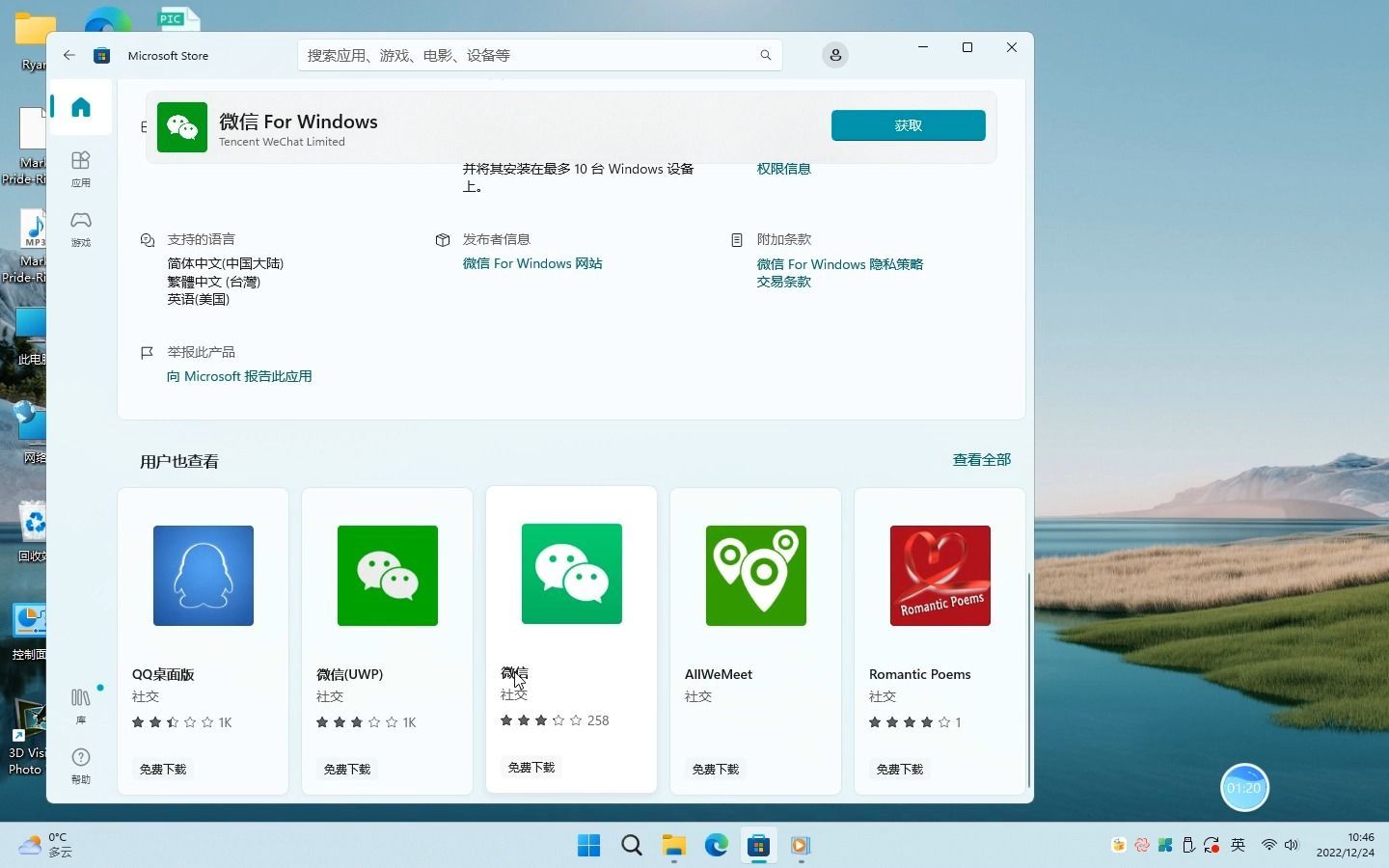Click the 回收站 Recycle Bin desktop icon
This screenshot has height=868, width=1389.
[x=33, y=531]
